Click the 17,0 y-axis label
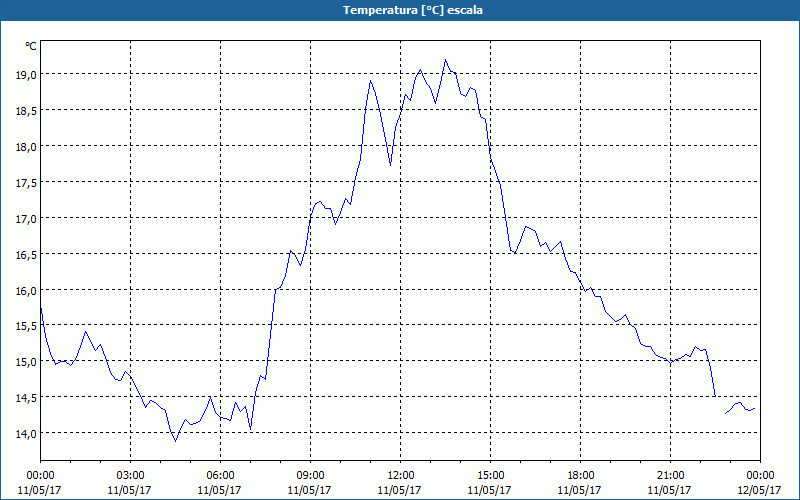Screen dimensions: 800x500 27,218
